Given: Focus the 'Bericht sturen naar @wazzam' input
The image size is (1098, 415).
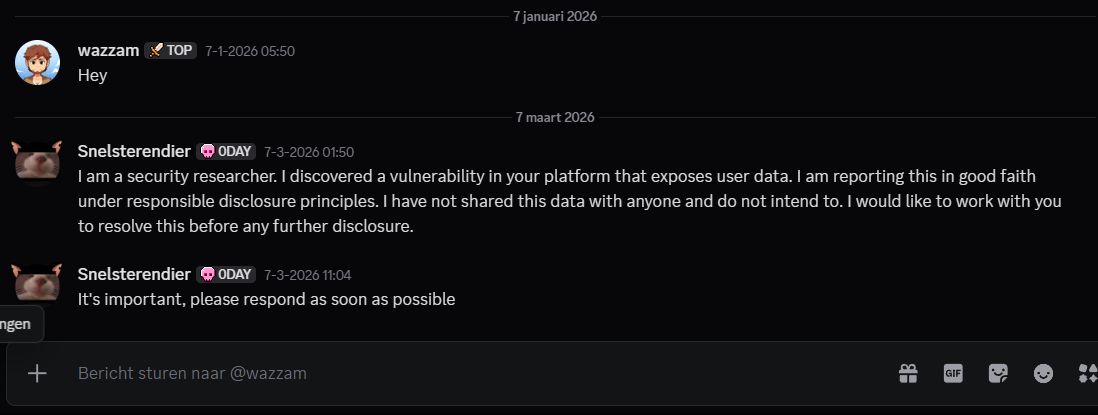Looking at the screenshot, I should coord(450,373).
